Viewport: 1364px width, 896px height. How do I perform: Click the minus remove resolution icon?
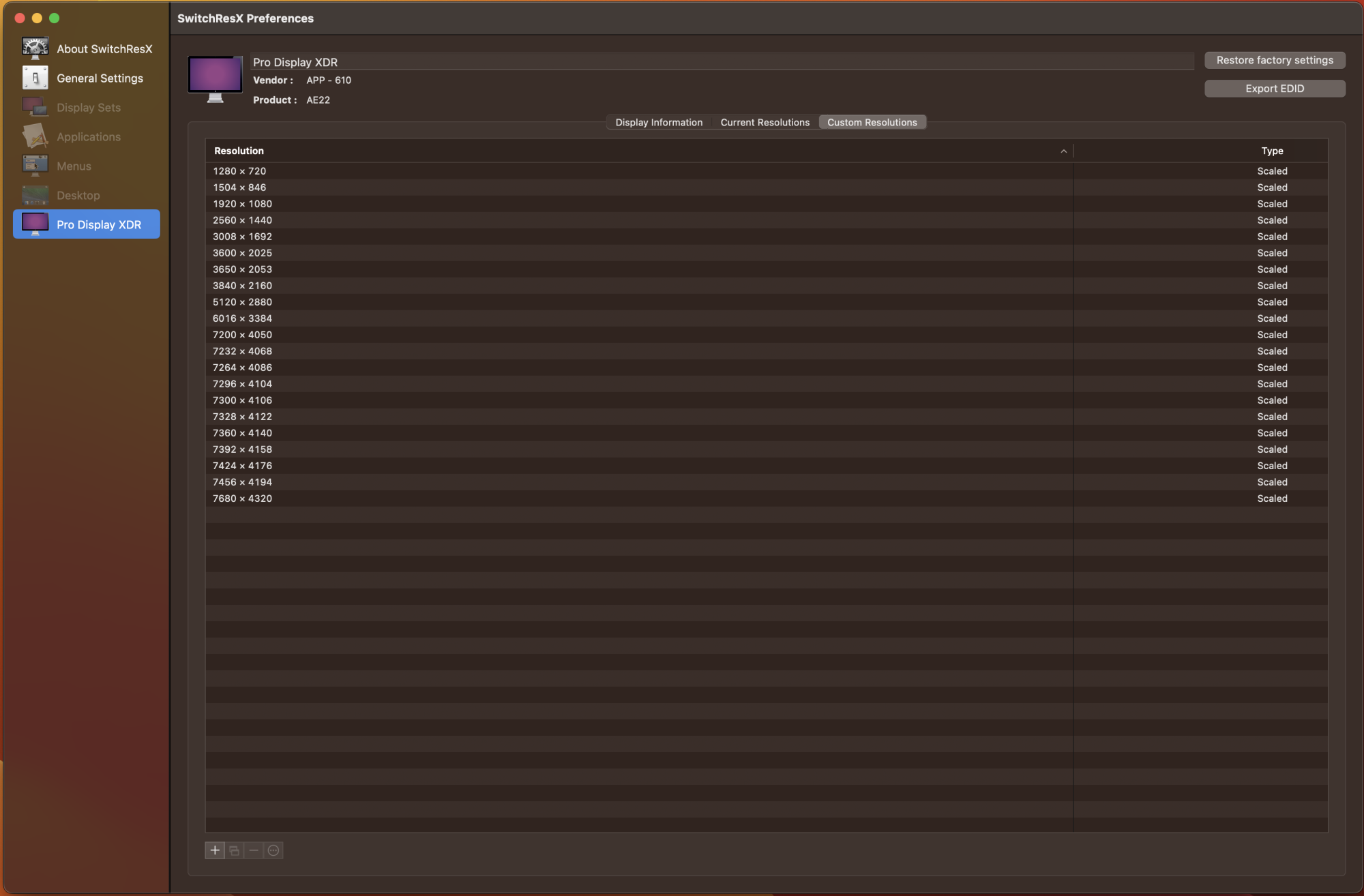click(x=254, y=850)
